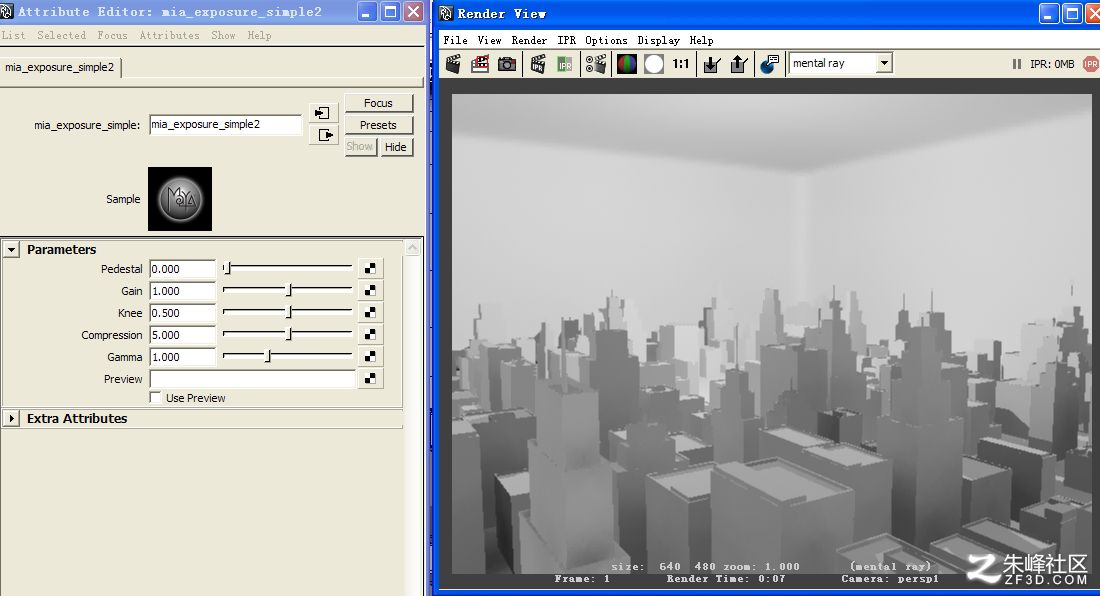Click the Compression value field
The width and height of the screenshot is (1100, 596).
pyautogui.click(x=182, y=334)
